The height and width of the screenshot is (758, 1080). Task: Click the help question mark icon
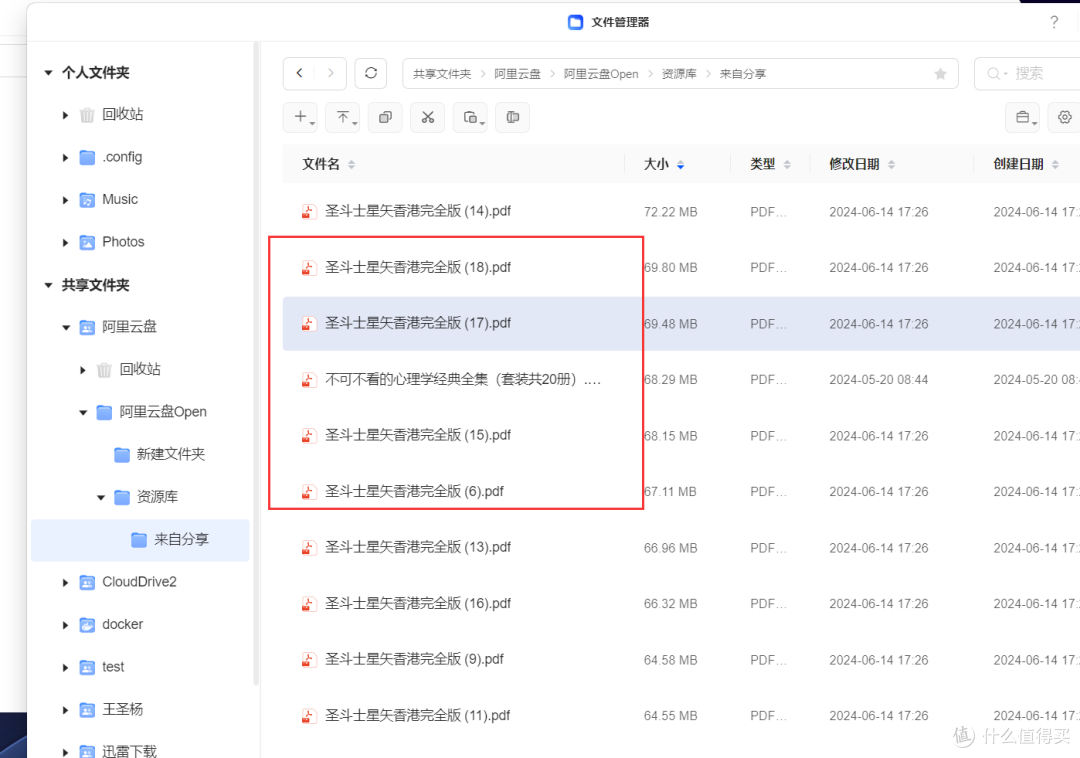1054,22
